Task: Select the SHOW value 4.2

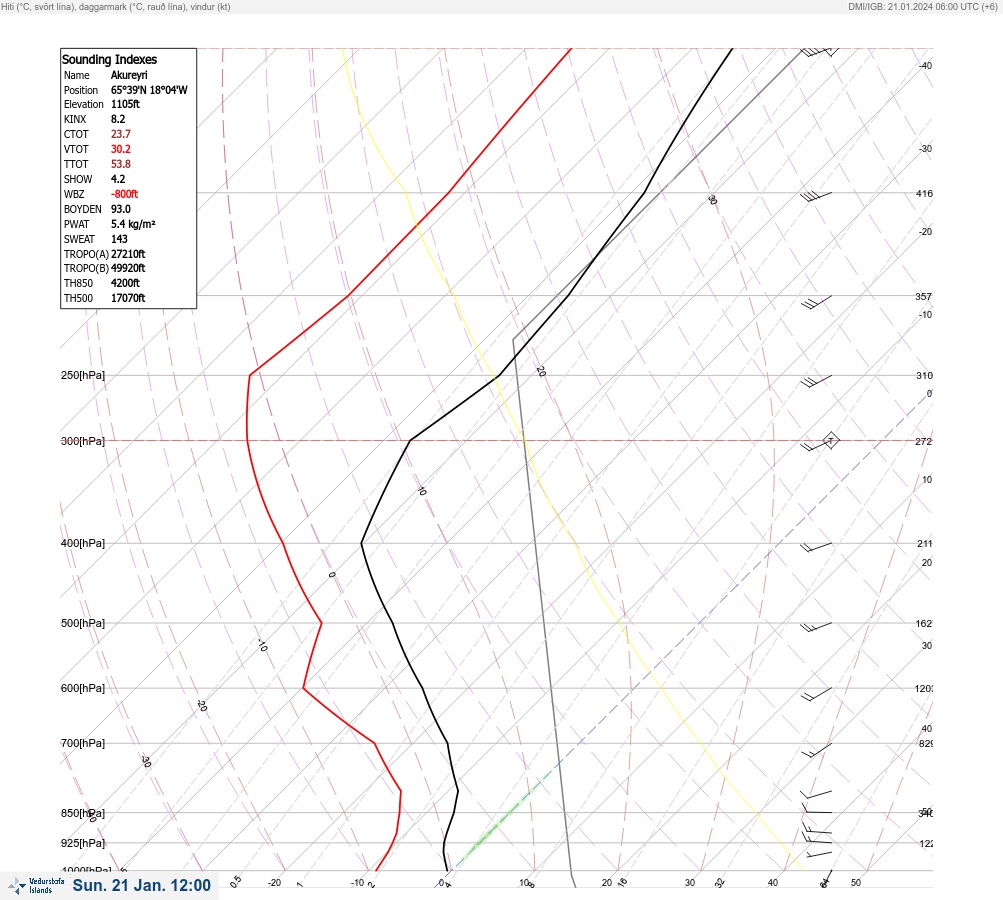Action: pos(118,179)
